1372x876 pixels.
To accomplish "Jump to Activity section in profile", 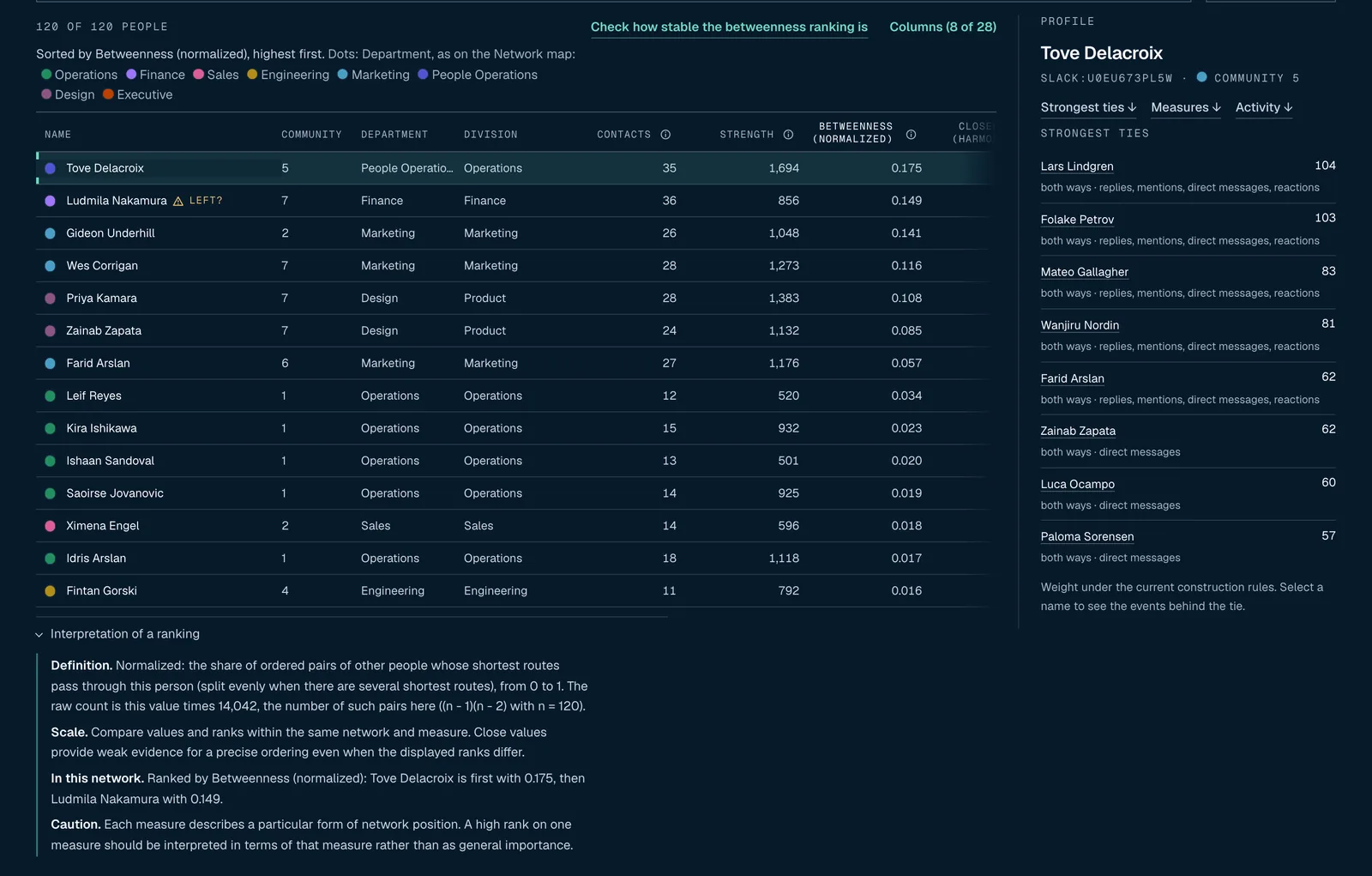I will point(1264,107).
